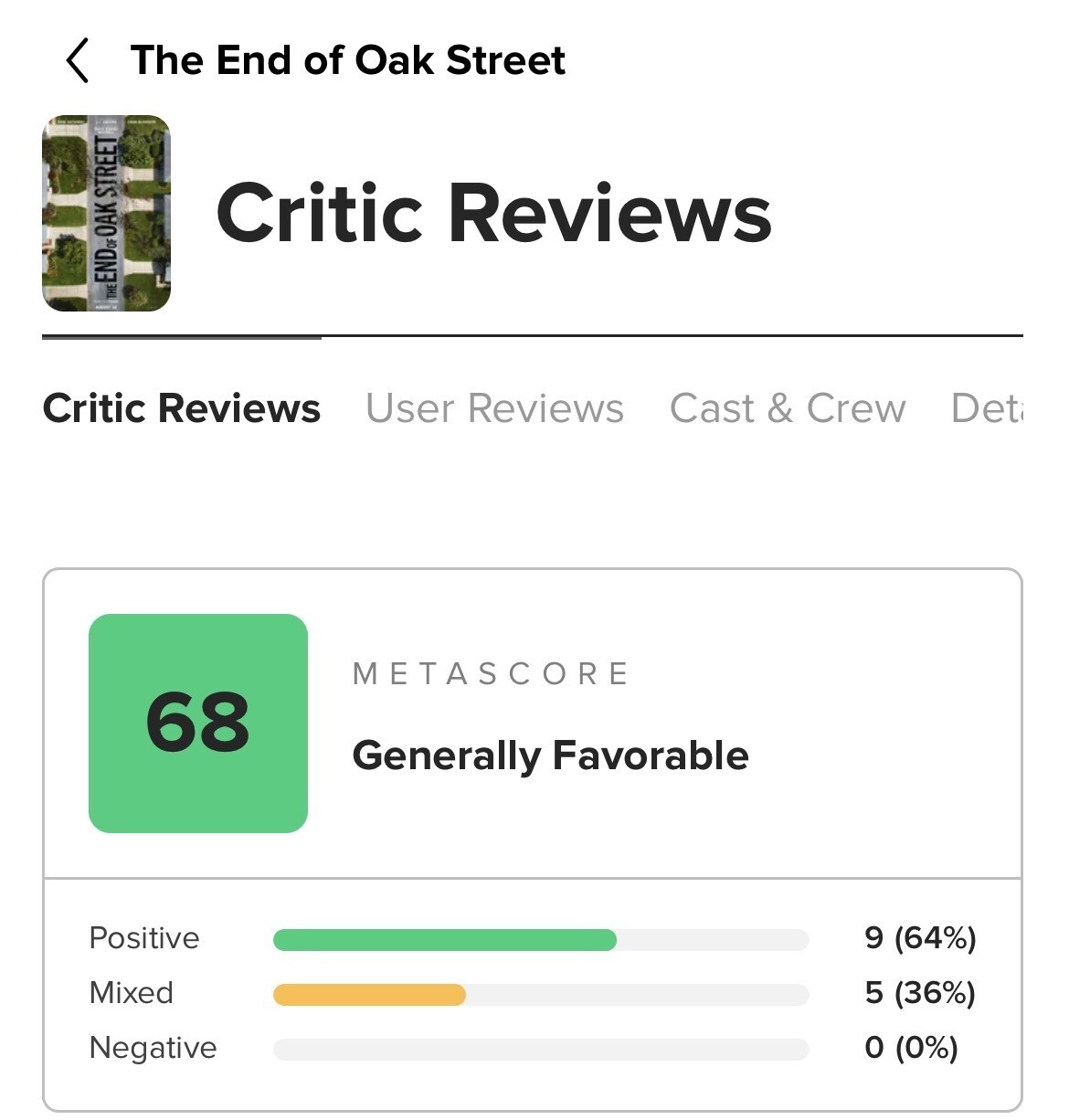The image size is (1069, 1120).
Task: Open the 9 (64%) positive count
Action: (920, 938)
